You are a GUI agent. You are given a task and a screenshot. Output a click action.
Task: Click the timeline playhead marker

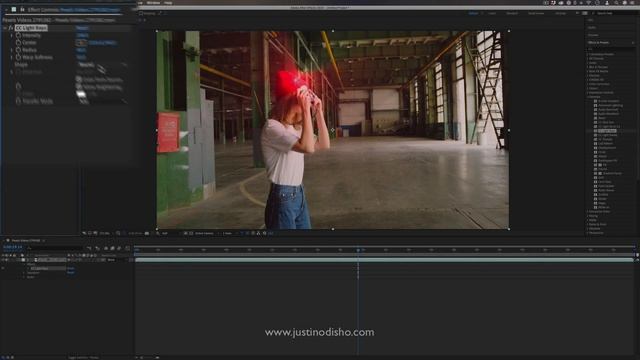[x=358, y=249]
